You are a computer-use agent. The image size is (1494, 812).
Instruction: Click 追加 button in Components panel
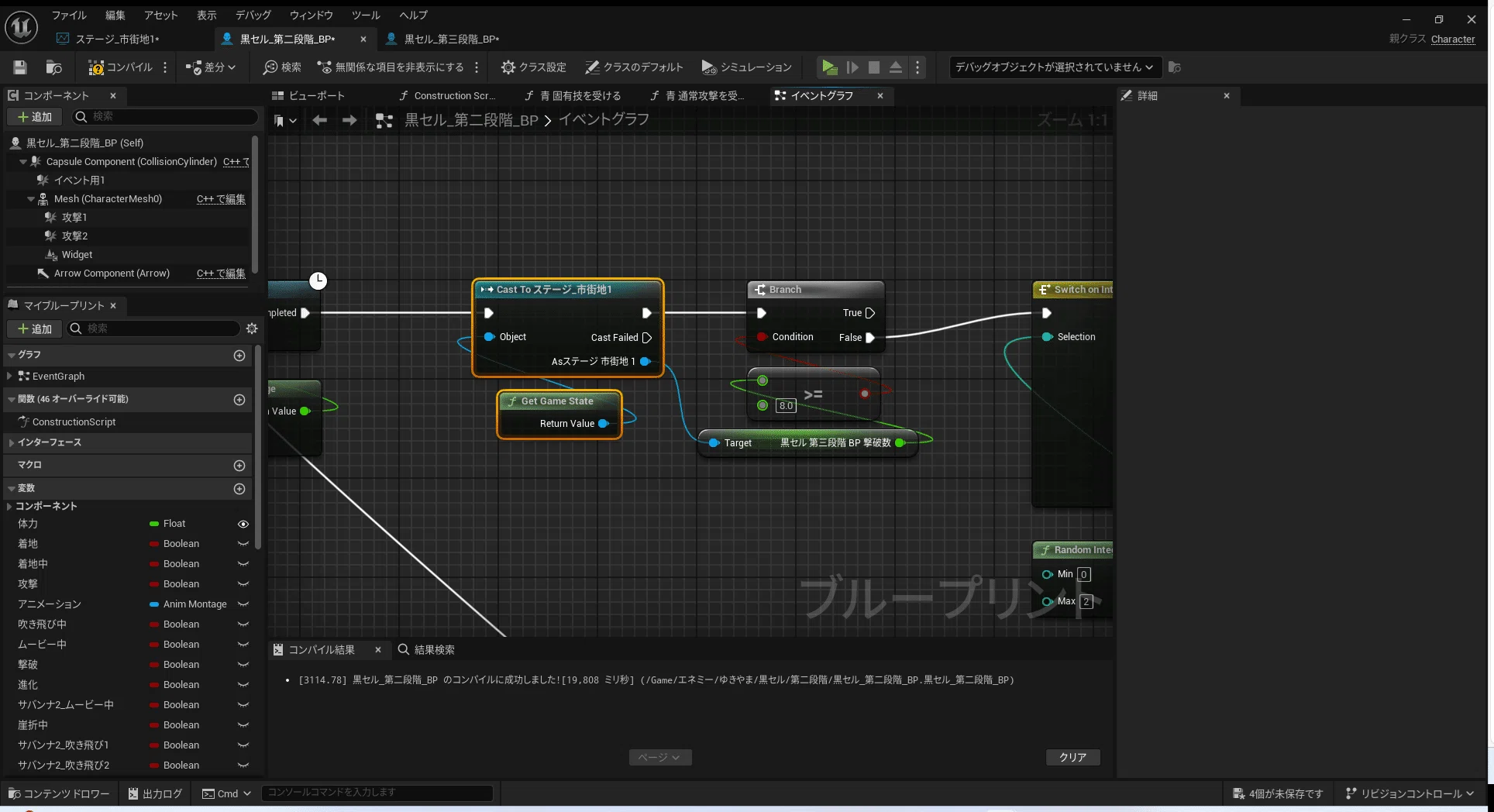tap(34, 116)
